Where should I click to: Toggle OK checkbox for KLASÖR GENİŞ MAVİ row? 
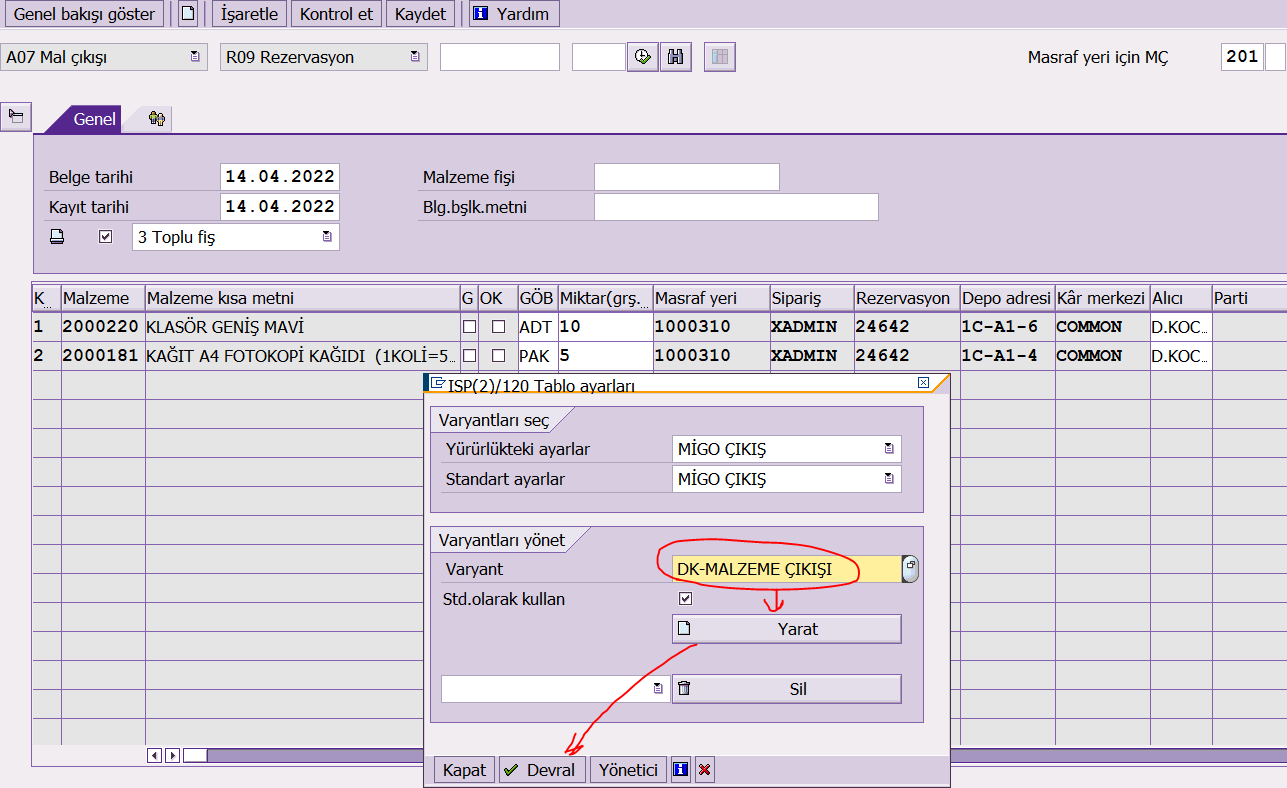tap(498, 326)
